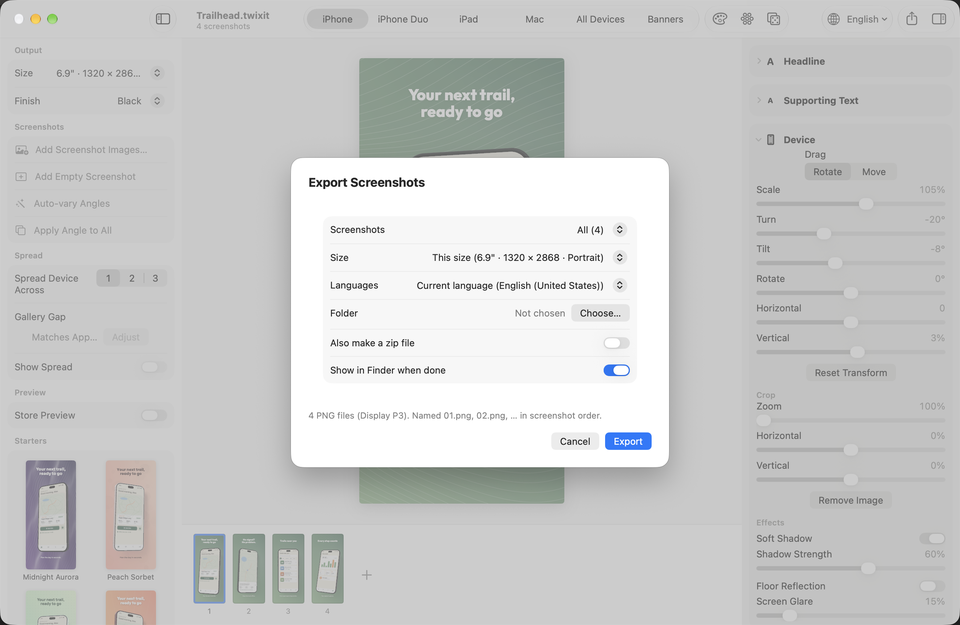
Task: Expand the Headline section
Action: tap(759, 61)
